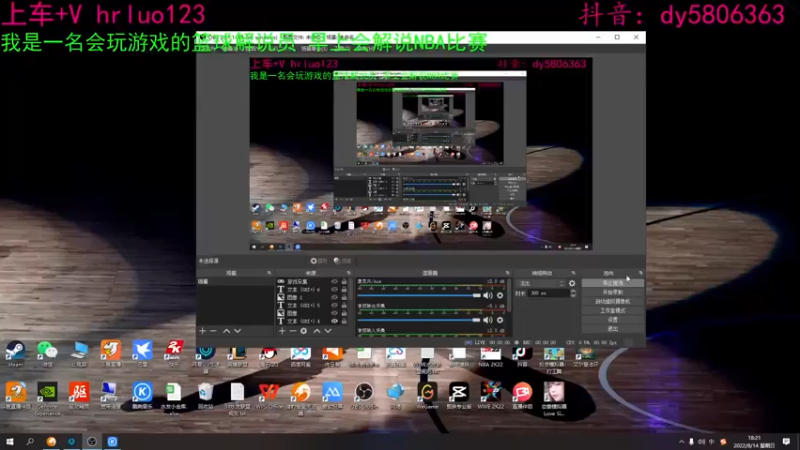Open the WPS Office desktop shortcut

tap(269, 396)
